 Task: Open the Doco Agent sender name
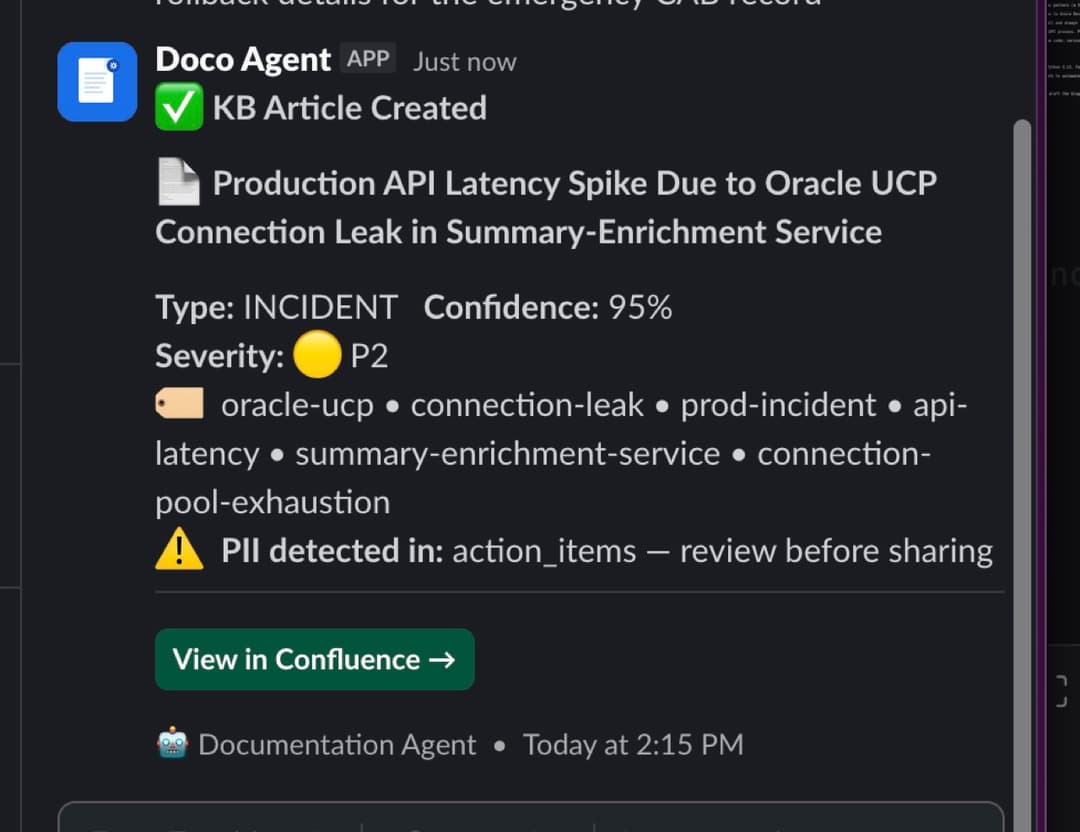tap(243, 60)
